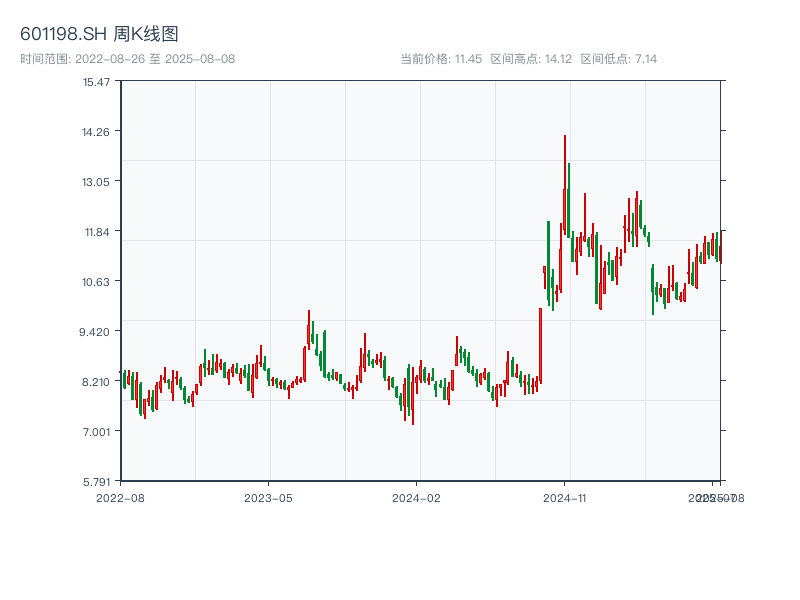
Task: Click the 13.05 y-axis label
Action: coord(96,181)
